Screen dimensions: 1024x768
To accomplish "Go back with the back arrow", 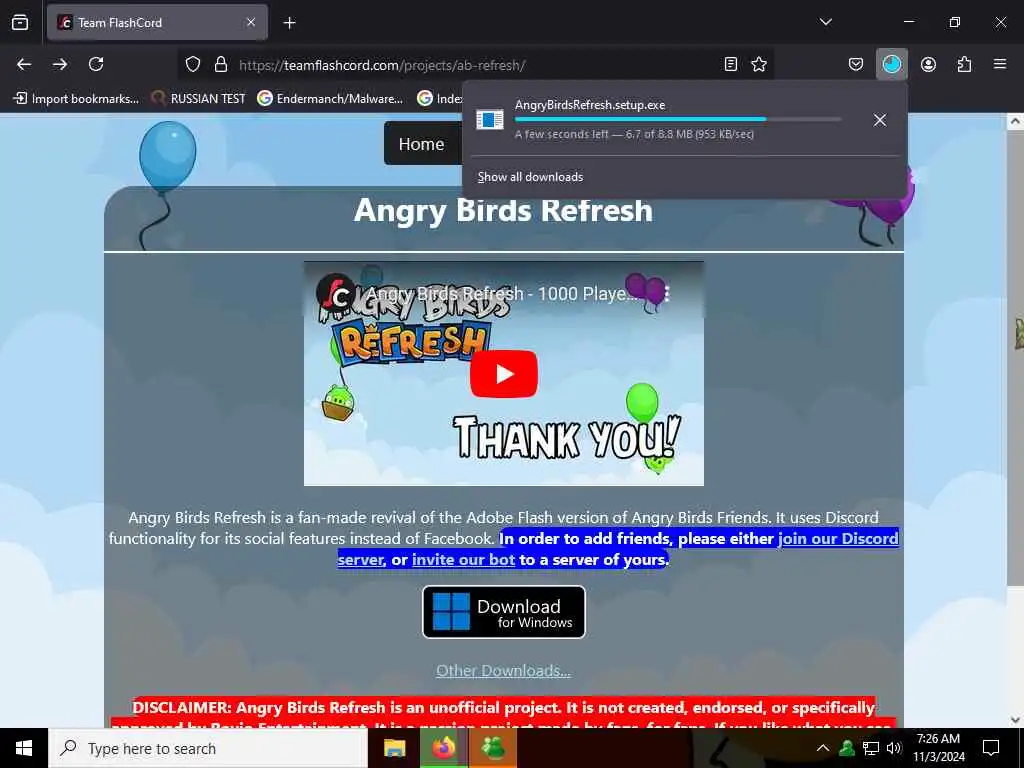I will pyautogui.click(x=24, y=64).
